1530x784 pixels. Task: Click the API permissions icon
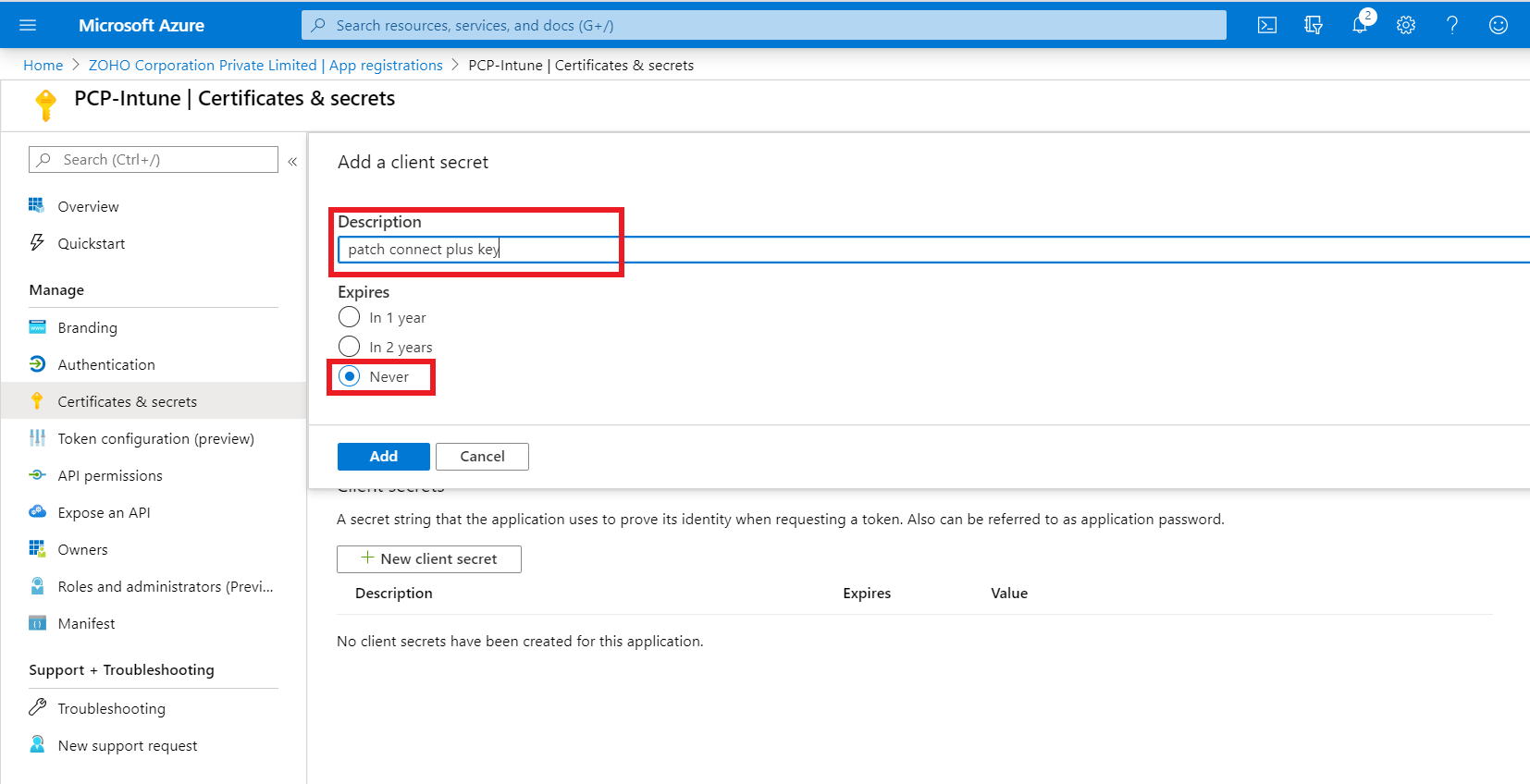(37, 475)
